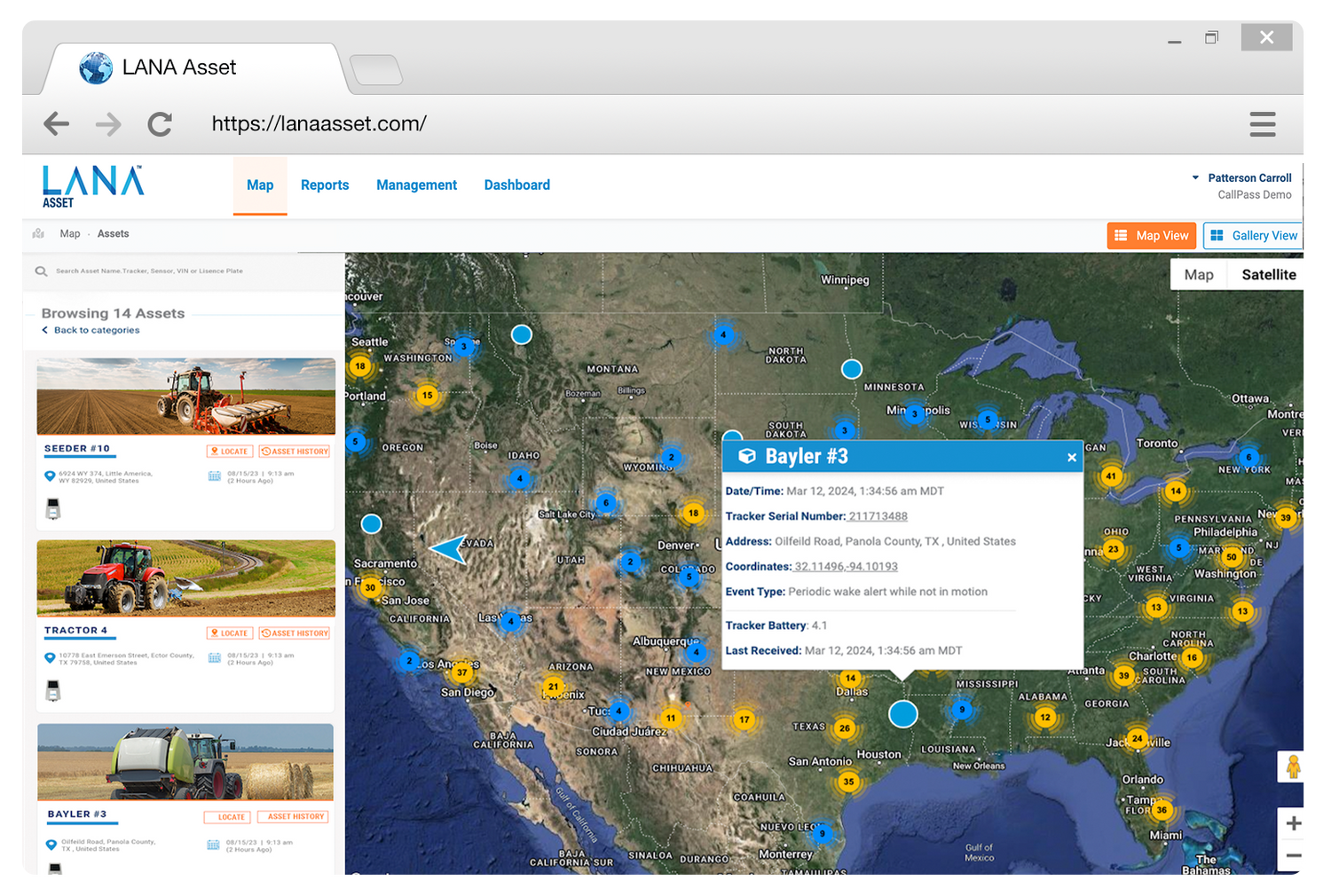Expand the Dallas cluster marker 14
This screenshot has width=1331, height=896.
pyautogui.click(x=850, y=679)
